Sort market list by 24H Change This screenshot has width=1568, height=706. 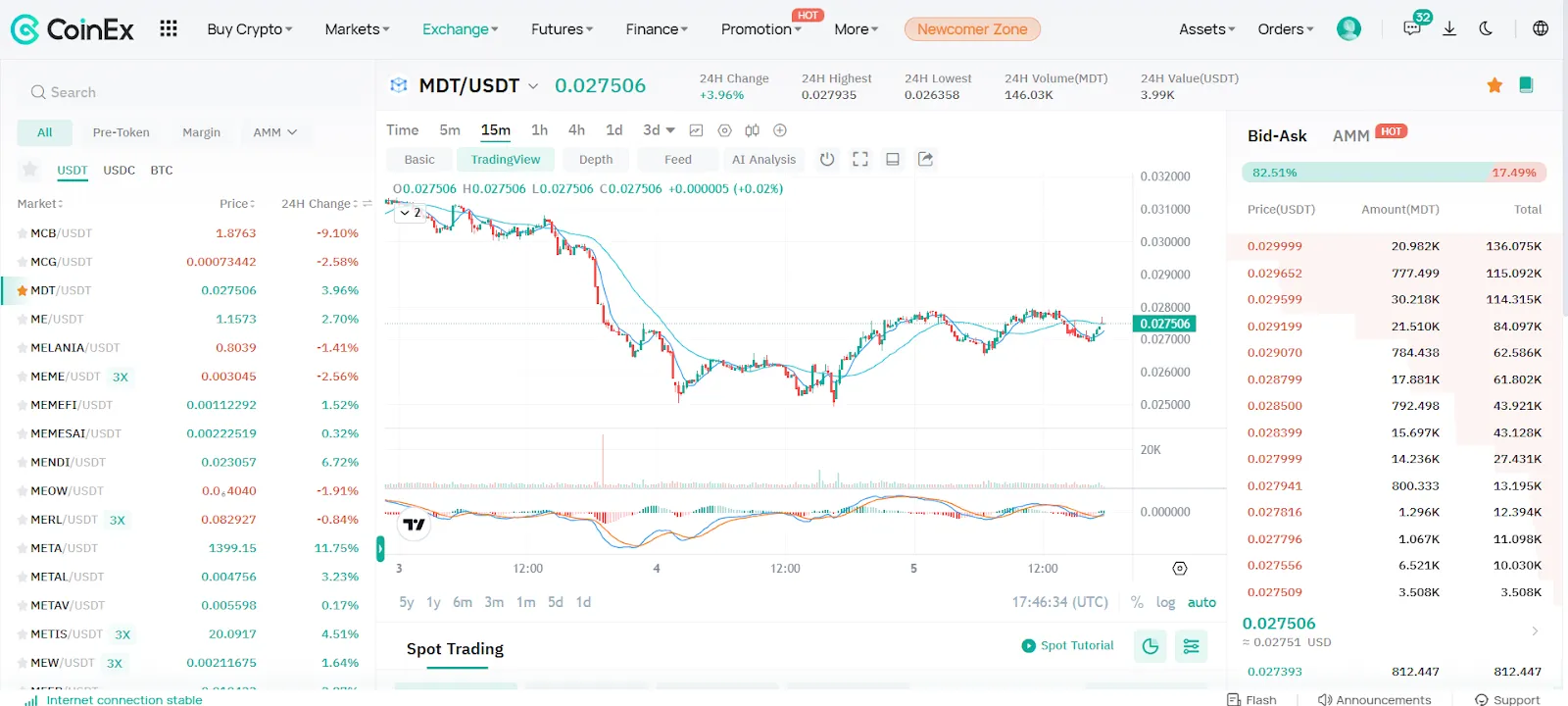tap(320, 204)
